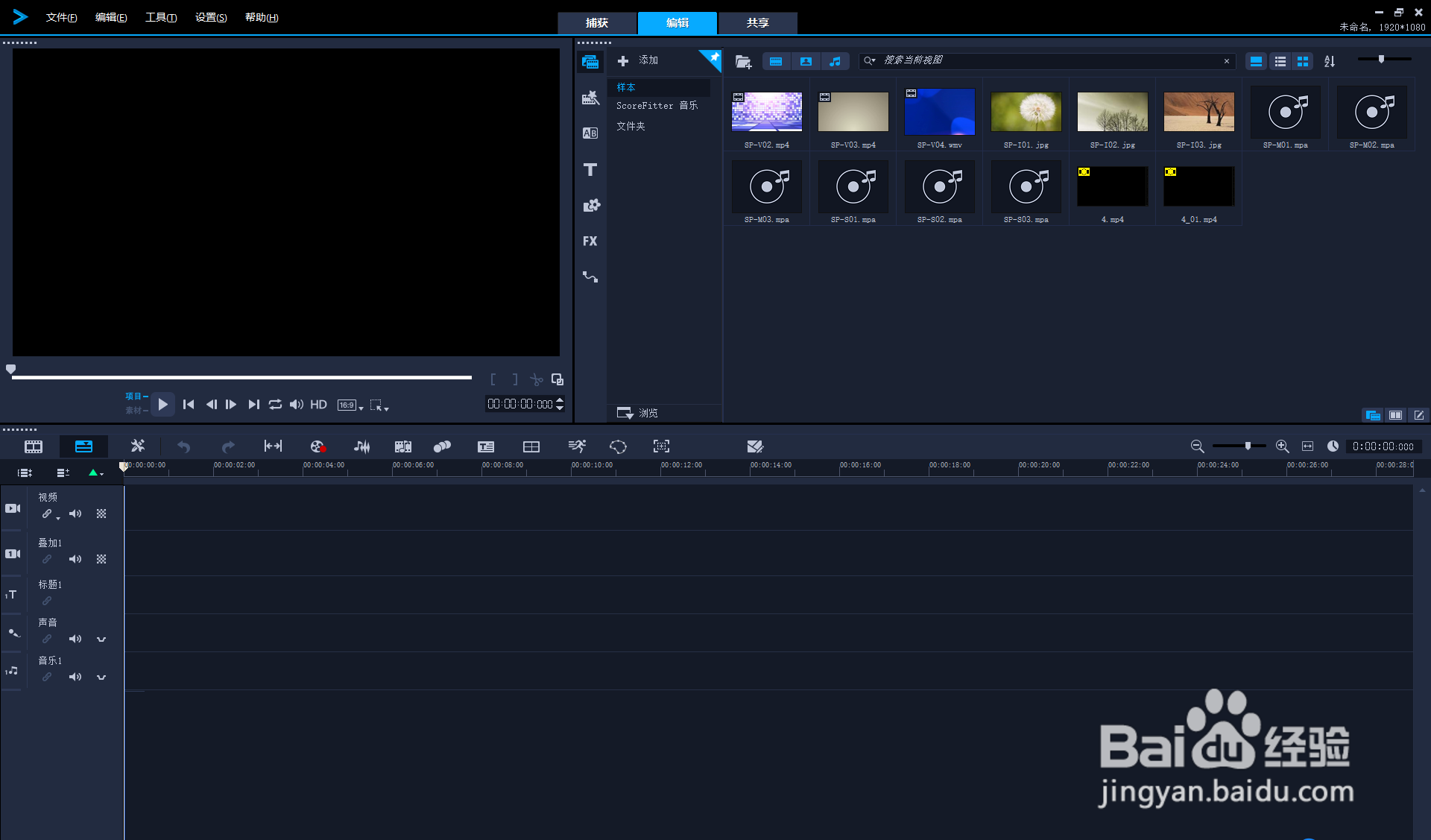
Task: Open the Record/Capture option tool
Action: coord(318,446)
